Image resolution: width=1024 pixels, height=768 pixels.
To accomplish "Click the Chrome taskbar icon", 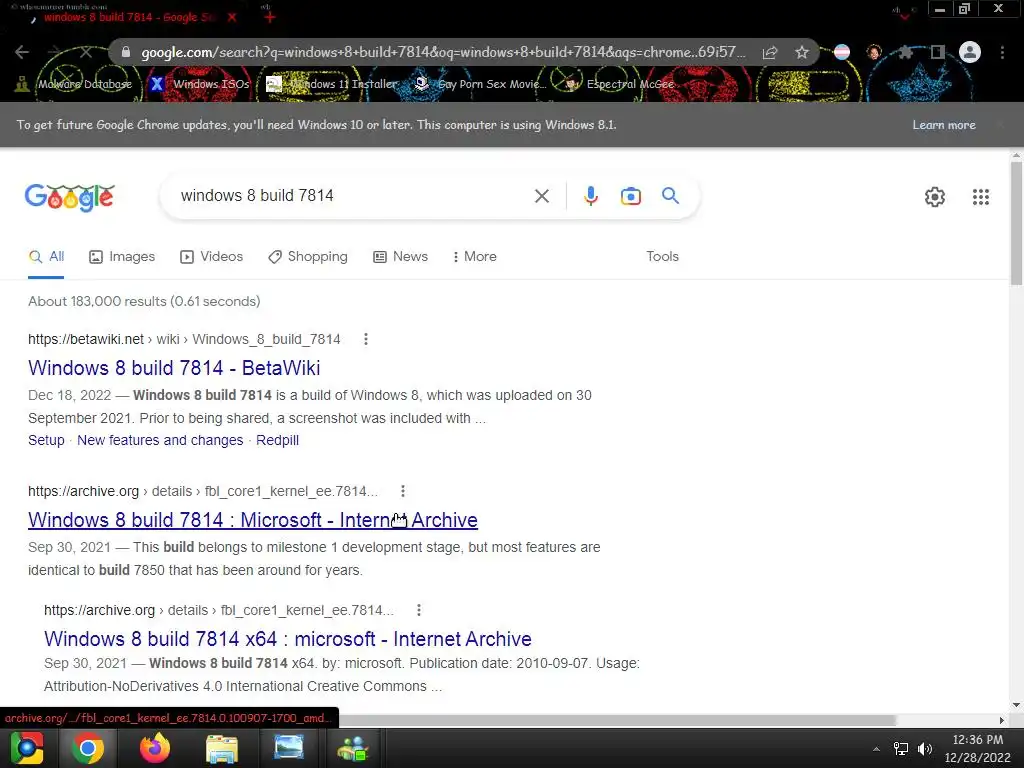I will pyautogui.click(x=88, y=748).
